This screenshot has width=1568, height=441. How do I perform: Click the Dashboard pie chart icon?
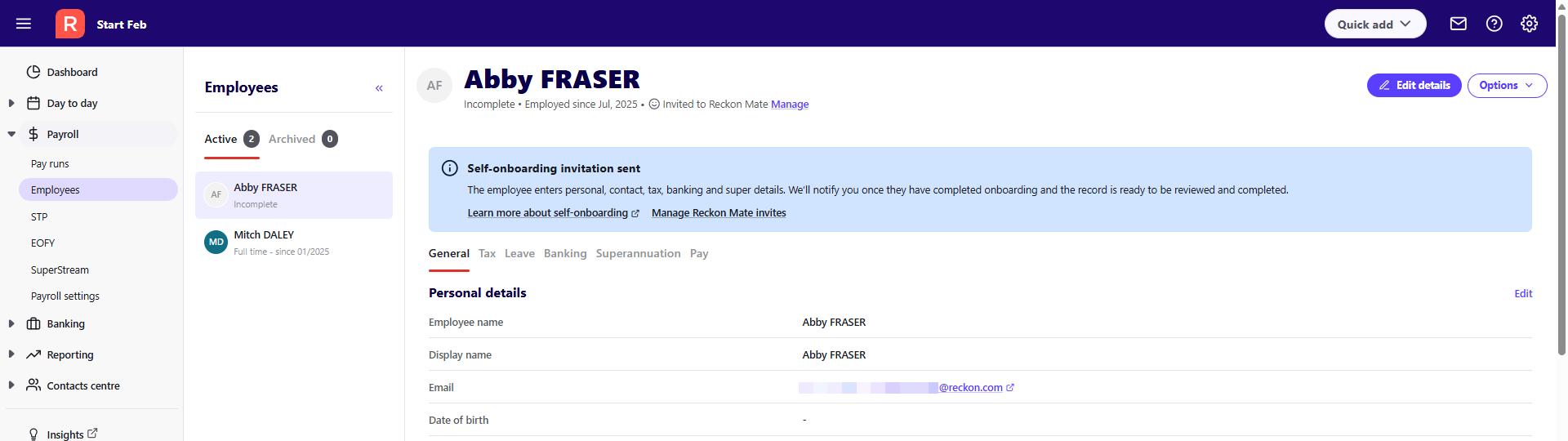tap(33, 72)
